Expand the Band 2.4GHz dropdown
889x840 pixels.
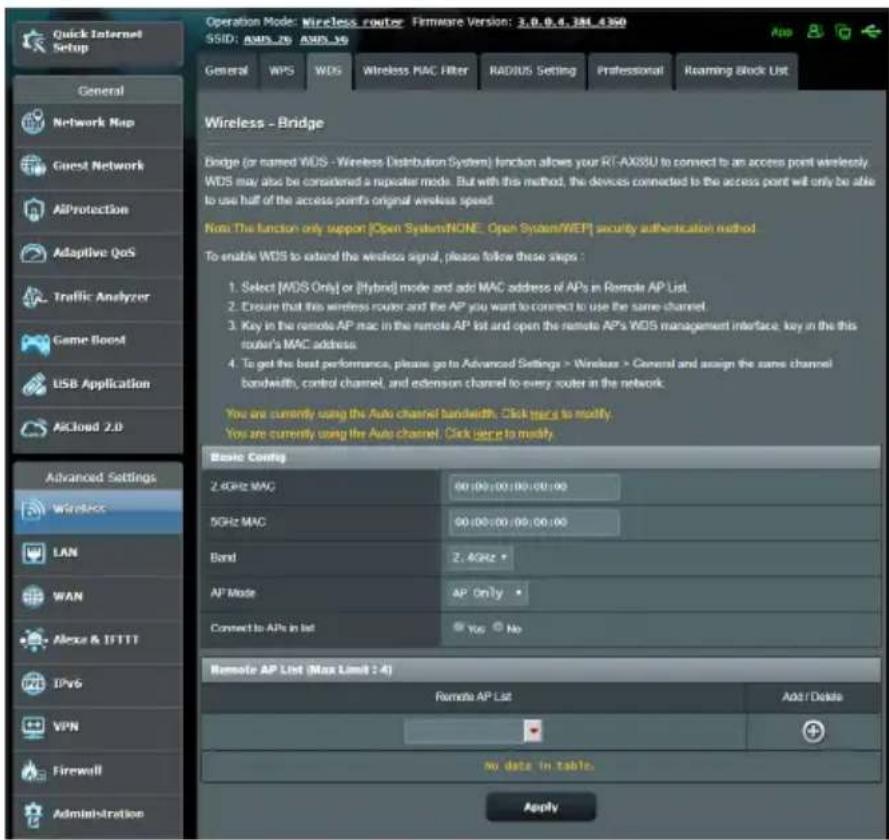(480, 558)
